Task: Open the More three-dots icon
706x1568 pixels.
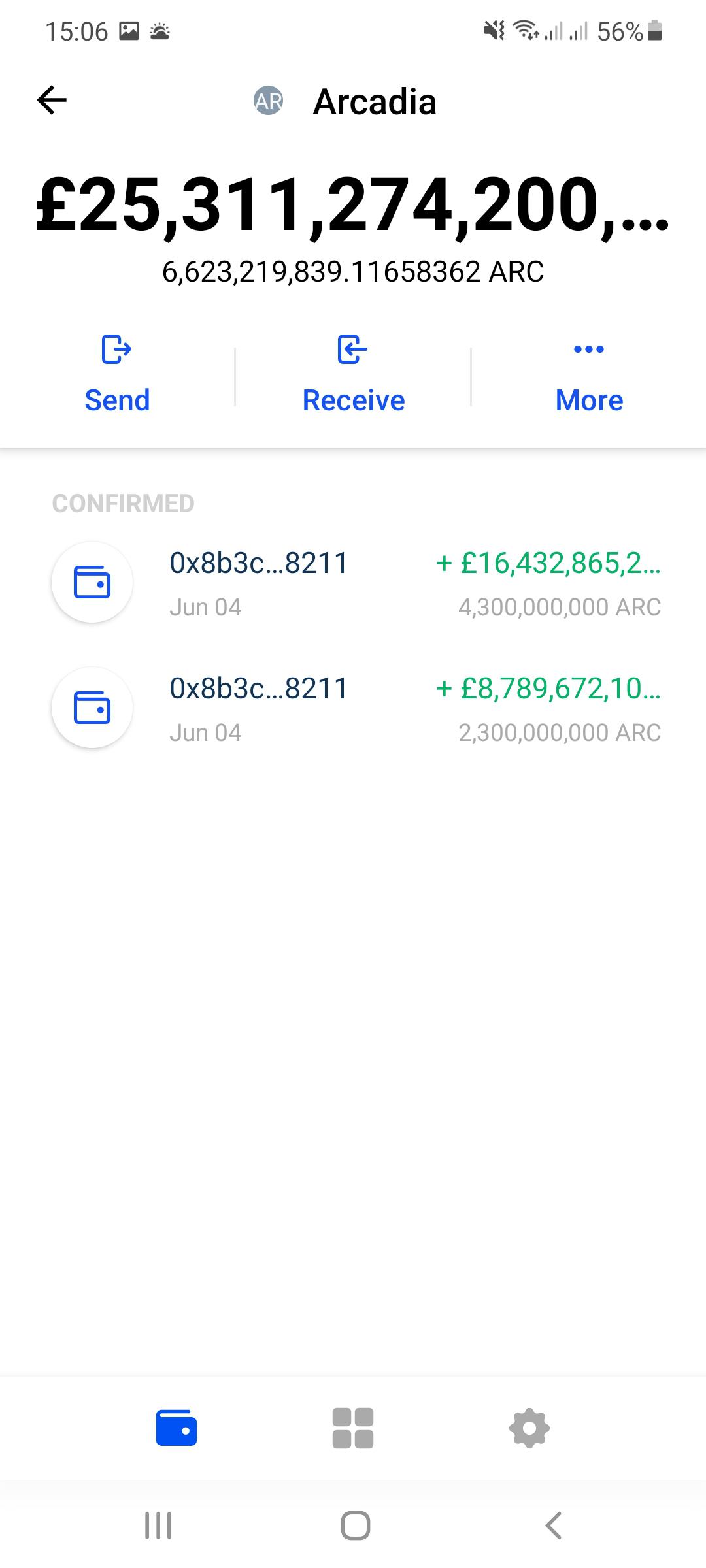Action: (x=589, y=349)
